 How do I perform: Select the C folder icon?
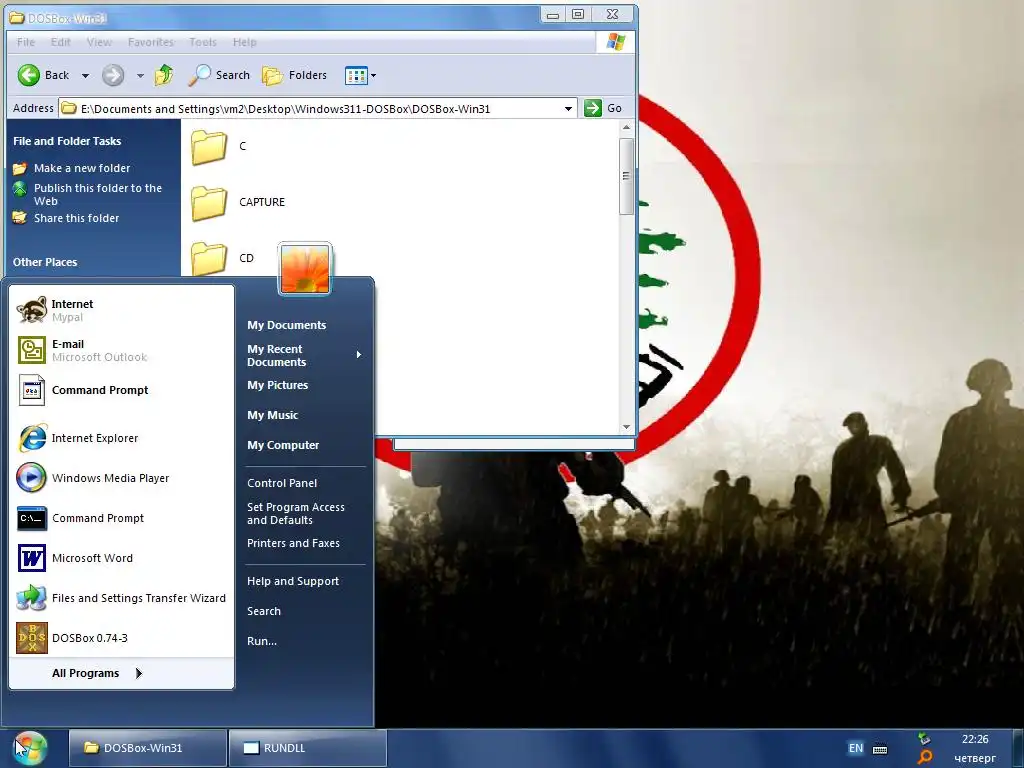point(209,147)
